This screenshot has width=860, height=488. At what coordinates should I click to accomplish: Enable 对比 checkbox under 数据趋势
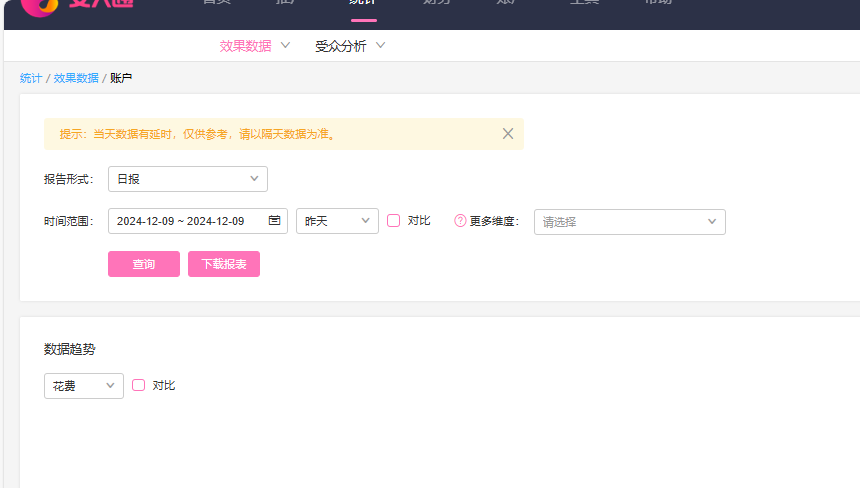pos(139,385)
